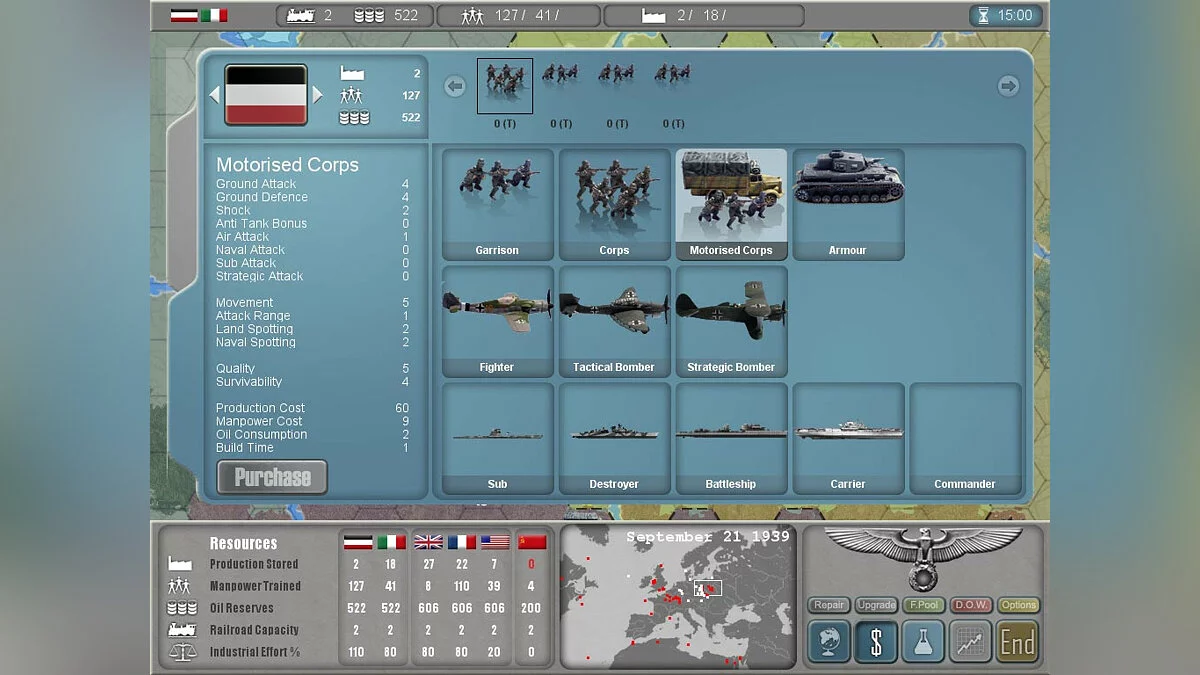Click the hourglass 15:00 turn timer
The image size is (1200, 675).
point(1006,15)
